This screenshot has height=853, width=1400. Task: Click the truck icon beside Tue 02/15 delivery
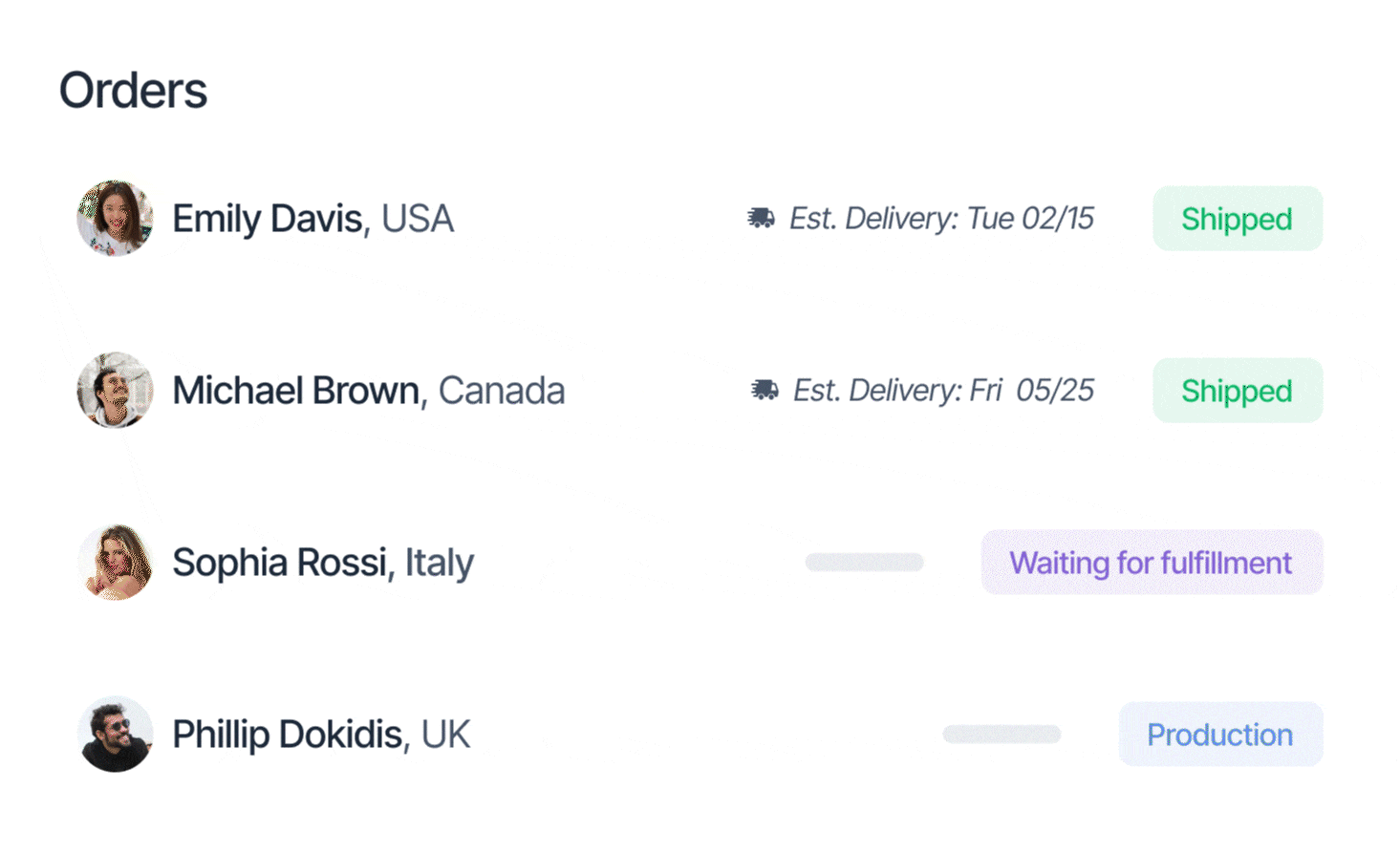point(761,219)
